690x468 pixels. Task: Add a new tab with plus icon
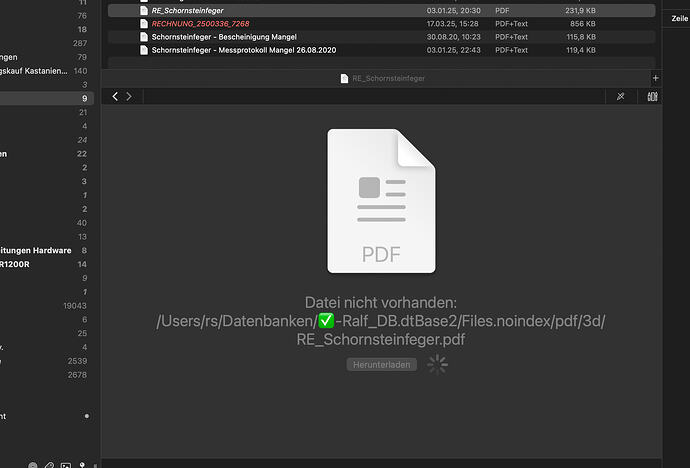(x=656, y=78)
